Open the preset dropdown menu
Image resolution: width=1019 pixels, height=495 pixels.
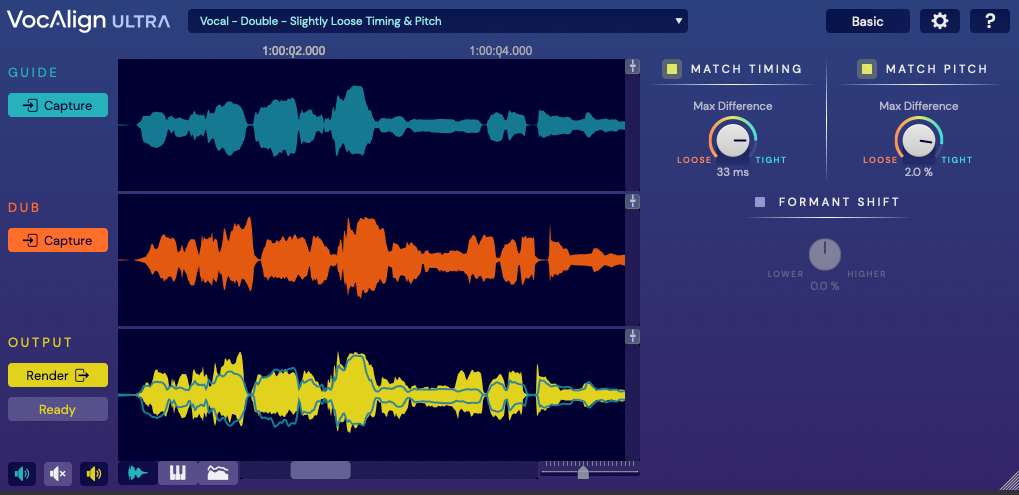tap(437, 21)
